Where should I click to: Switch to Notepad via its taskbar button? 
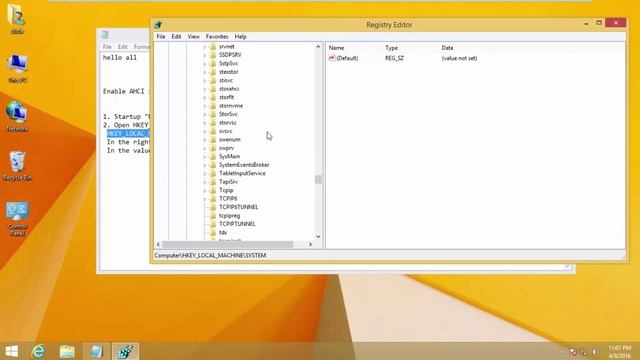(x=96, y=351)
